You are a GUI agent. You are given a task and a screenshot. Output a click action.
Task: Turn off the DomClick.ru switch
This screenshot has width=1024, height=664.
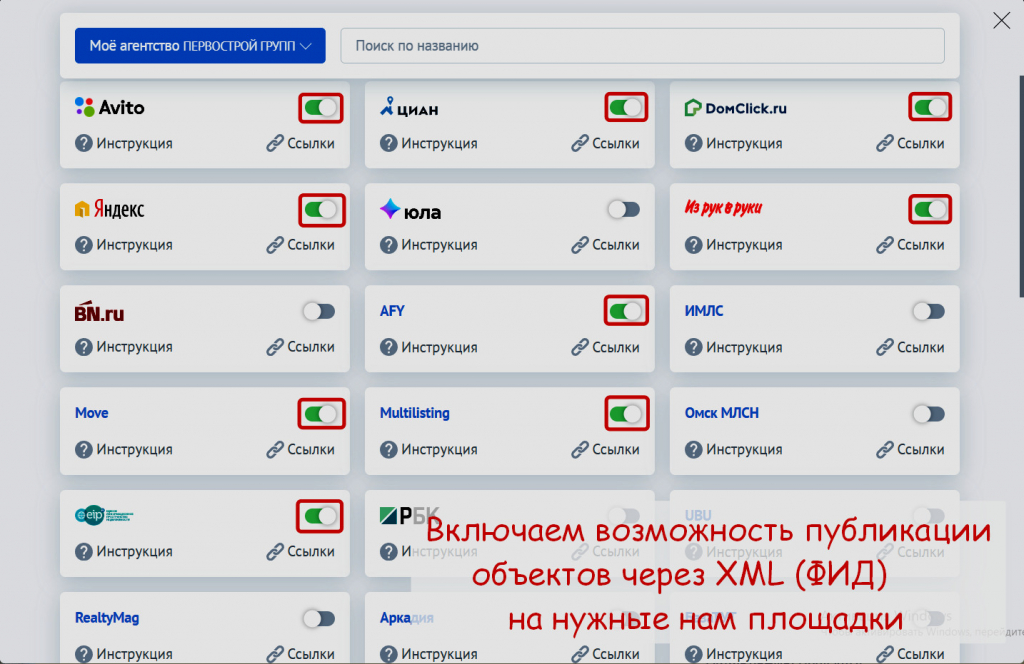click(x=930, y=107)
